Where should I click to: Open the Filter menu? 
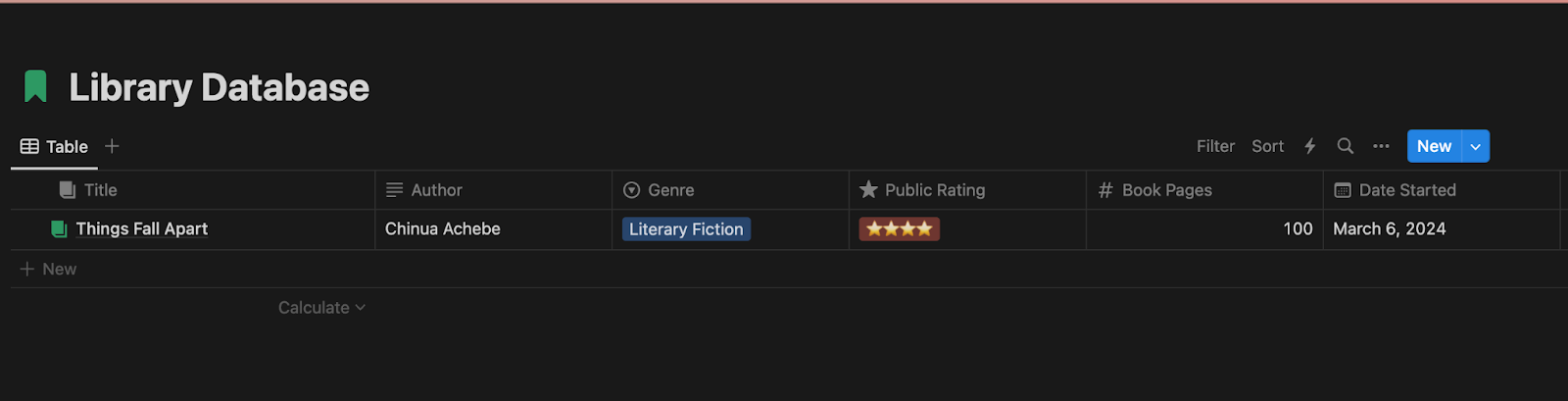[1215, 146]
